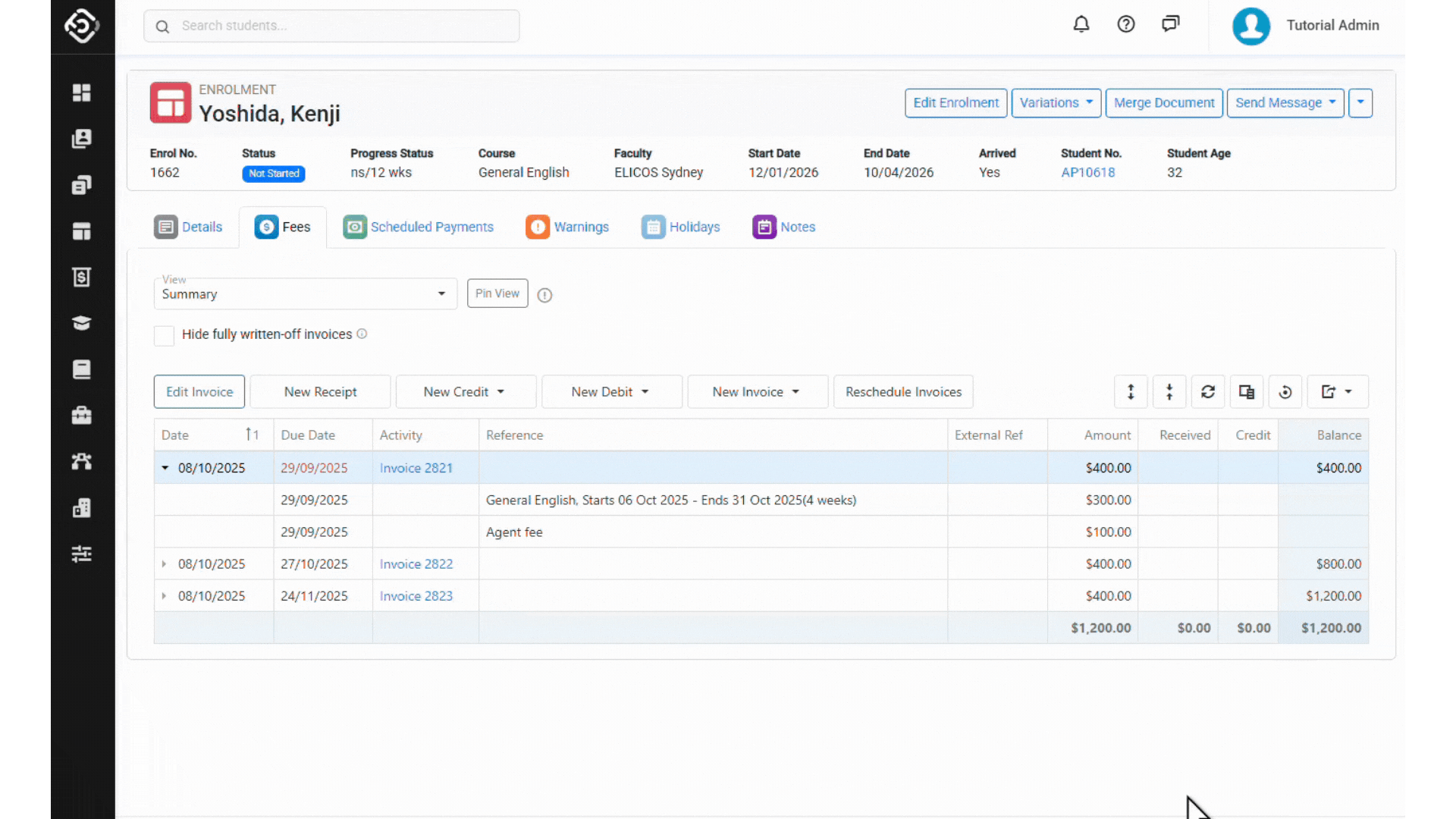Switch to the Warnings tab
Screen dimensions: 1456x819
click(x=567, y=227)
